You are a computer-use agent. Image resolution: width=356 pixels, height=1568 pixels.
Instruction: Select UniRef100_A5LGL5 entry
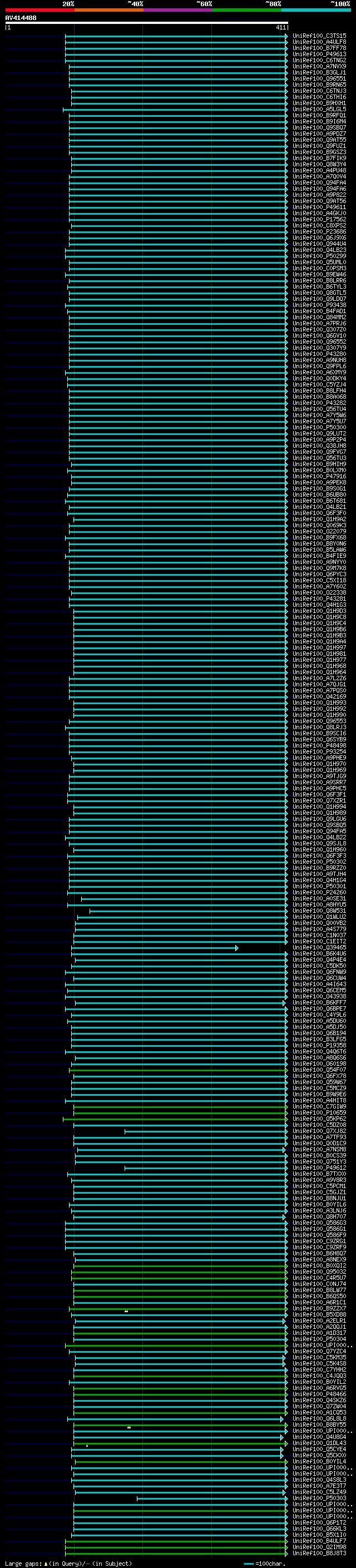pos(319,110)
